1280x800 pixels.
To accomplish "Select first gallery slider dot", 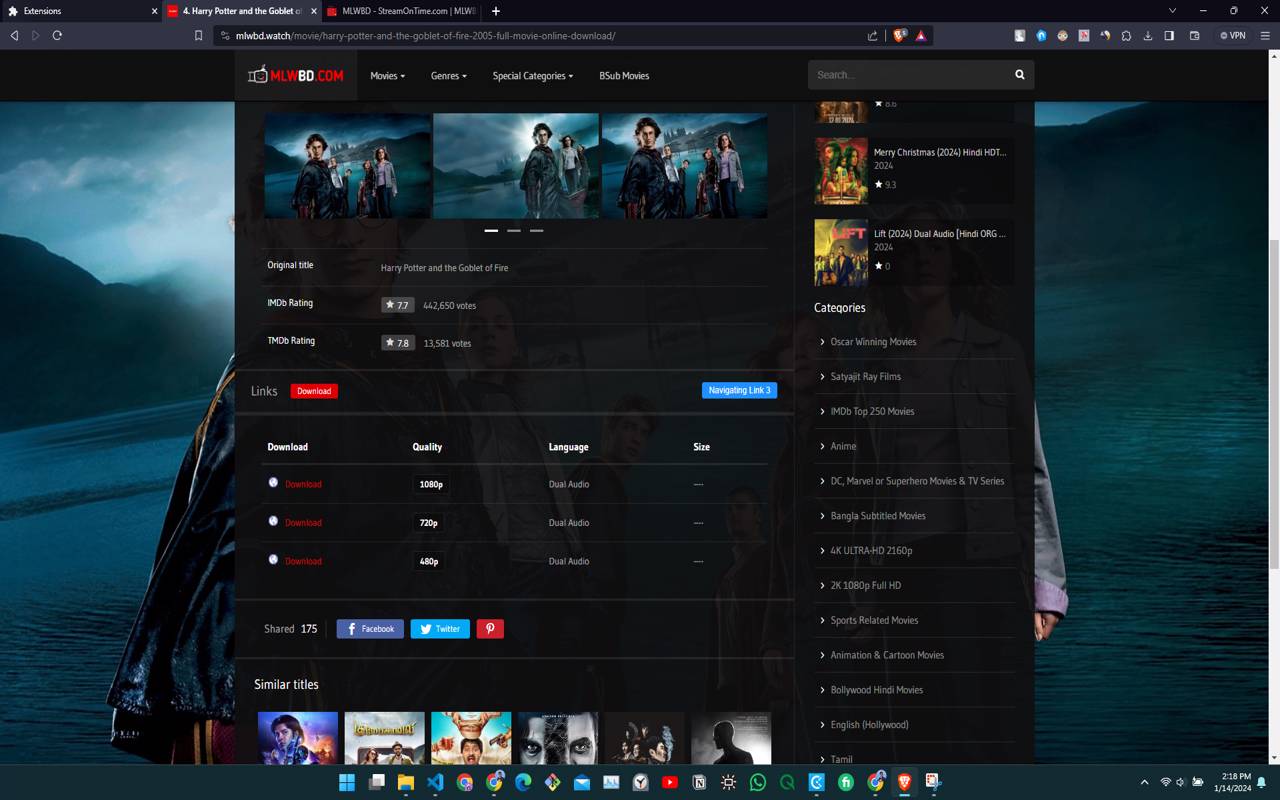I will 491,230.
